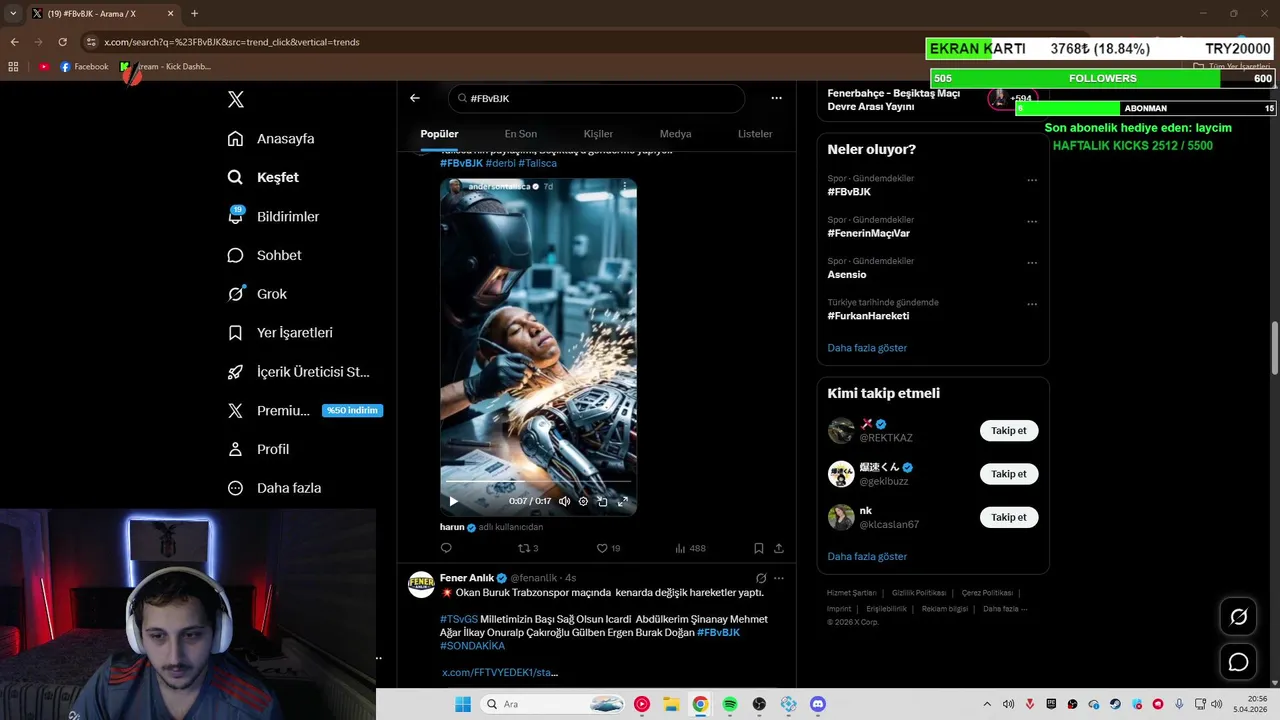Bookmark the Talisca video post
The height and width of the screenshot is (720, 1280).
coord(759,548)
